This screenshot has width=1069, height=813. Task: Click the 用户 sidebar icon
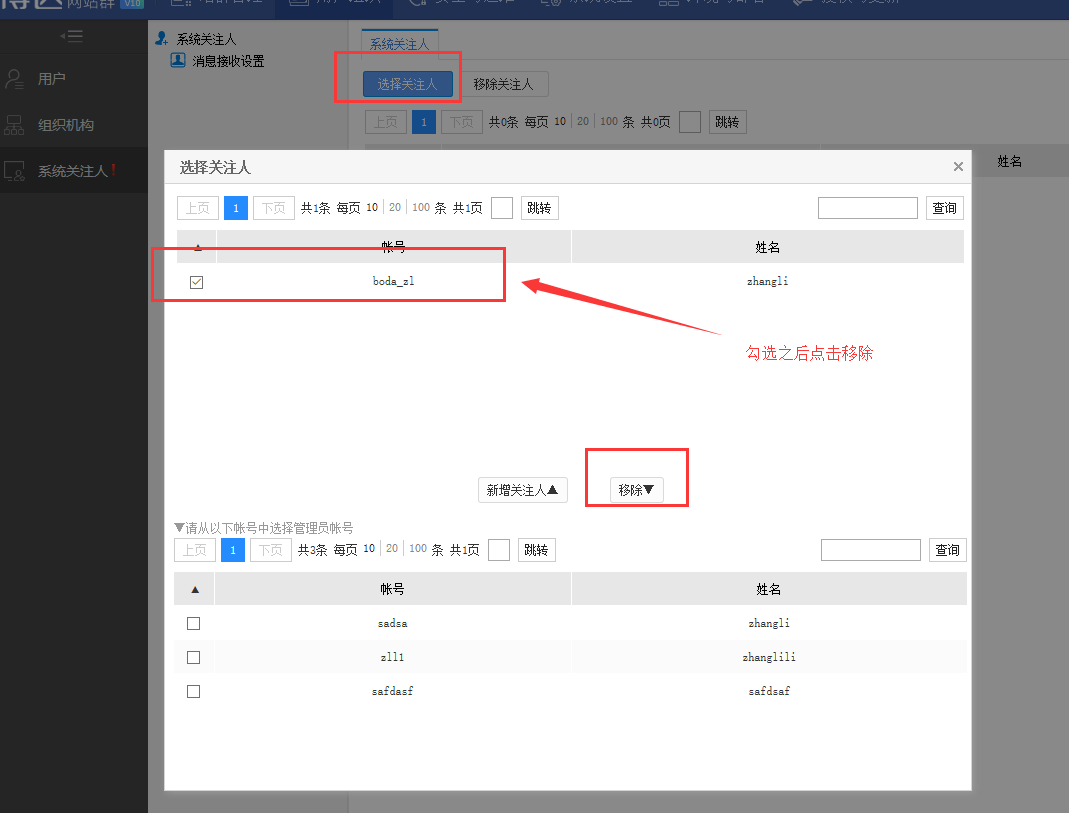click(14, 79)
